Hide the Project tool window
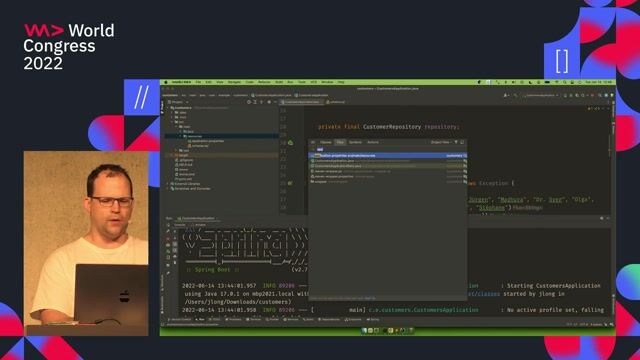 (275, 102)
